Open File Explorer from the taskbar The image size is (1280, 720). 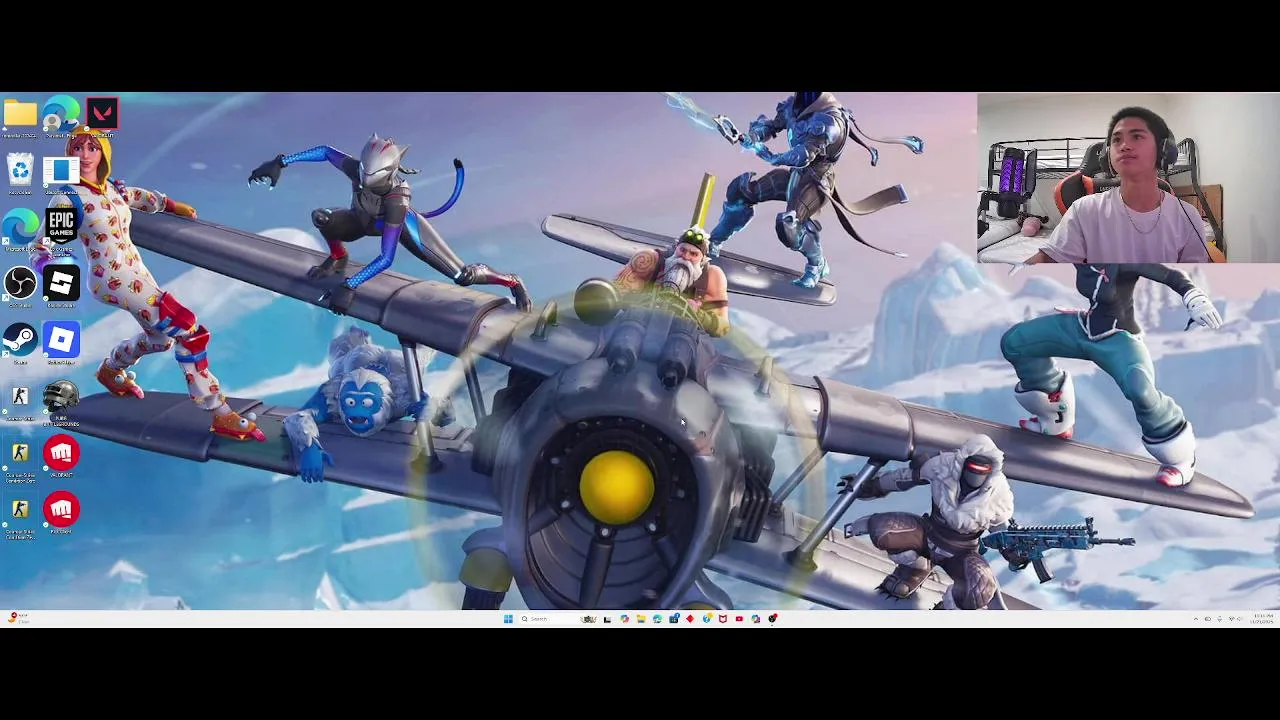(x=641, y=619)
